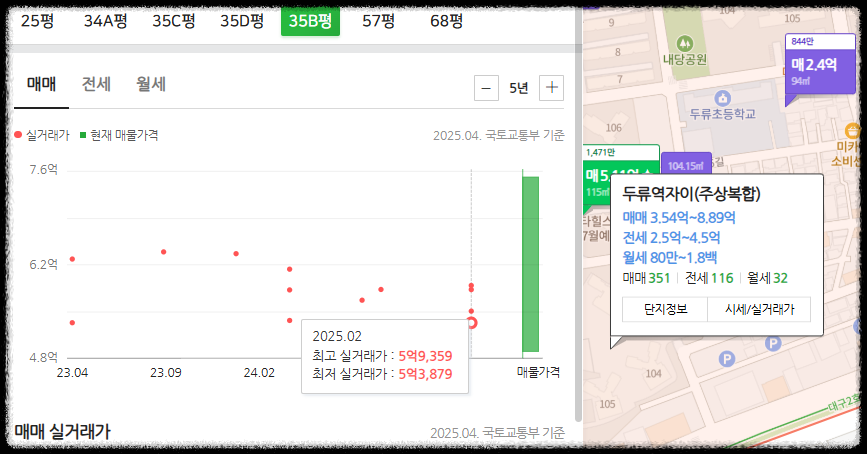Select the 34A평 size tab

106,22
